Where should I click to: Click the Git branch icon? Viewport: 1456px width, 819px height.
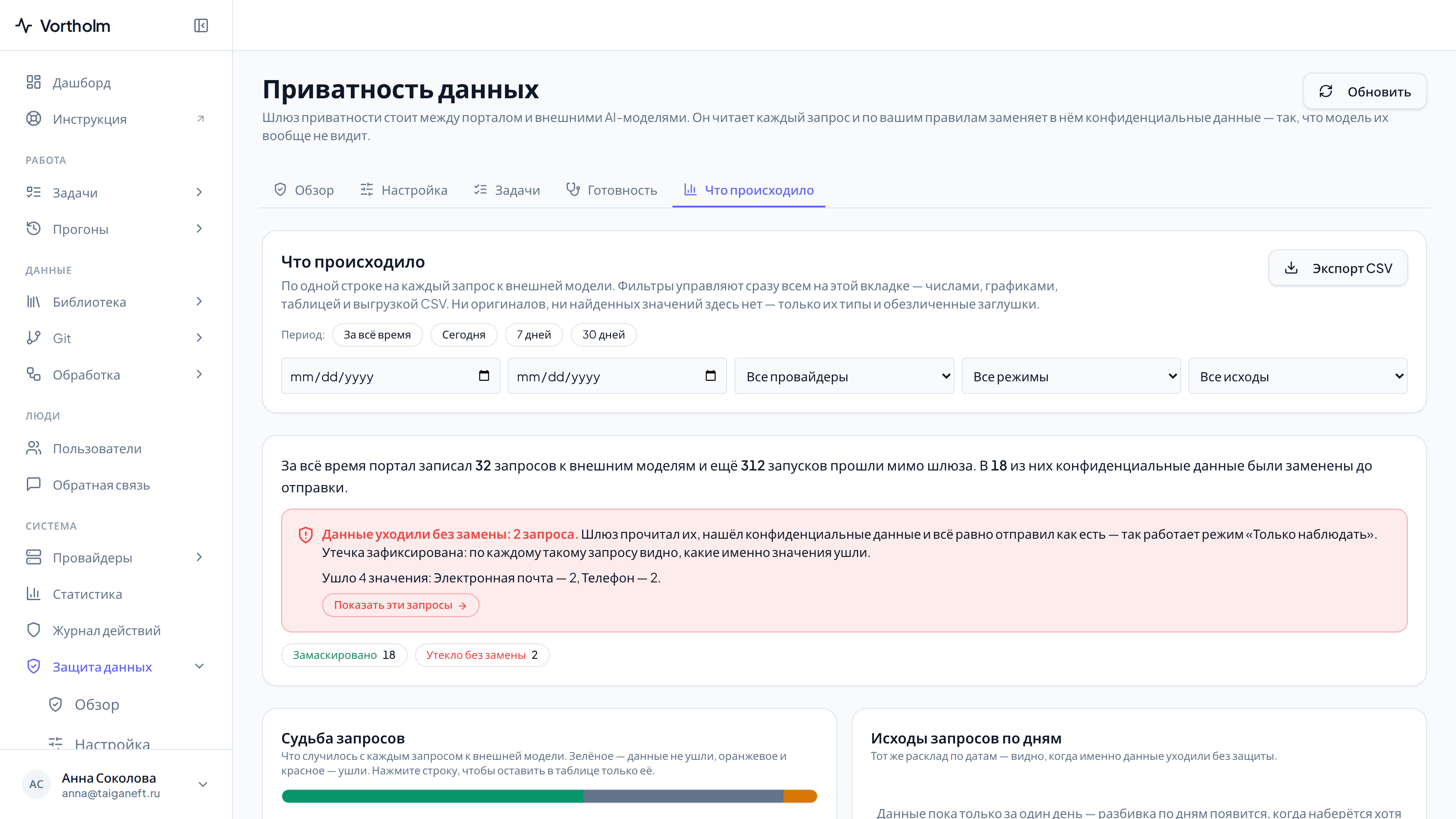click(34, 338)
